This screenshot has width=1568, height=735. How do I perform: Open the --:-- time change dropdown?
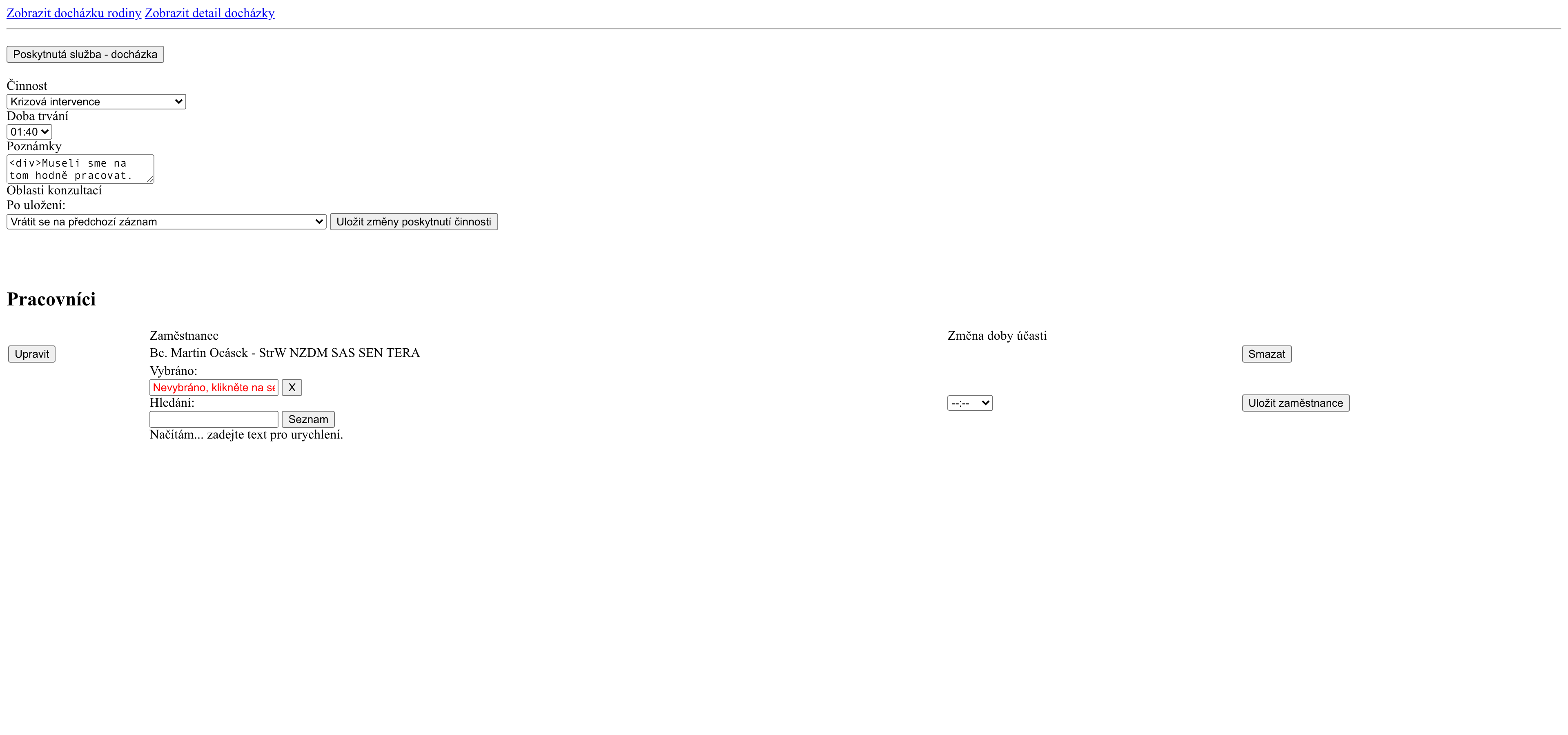tap(970, 403)
